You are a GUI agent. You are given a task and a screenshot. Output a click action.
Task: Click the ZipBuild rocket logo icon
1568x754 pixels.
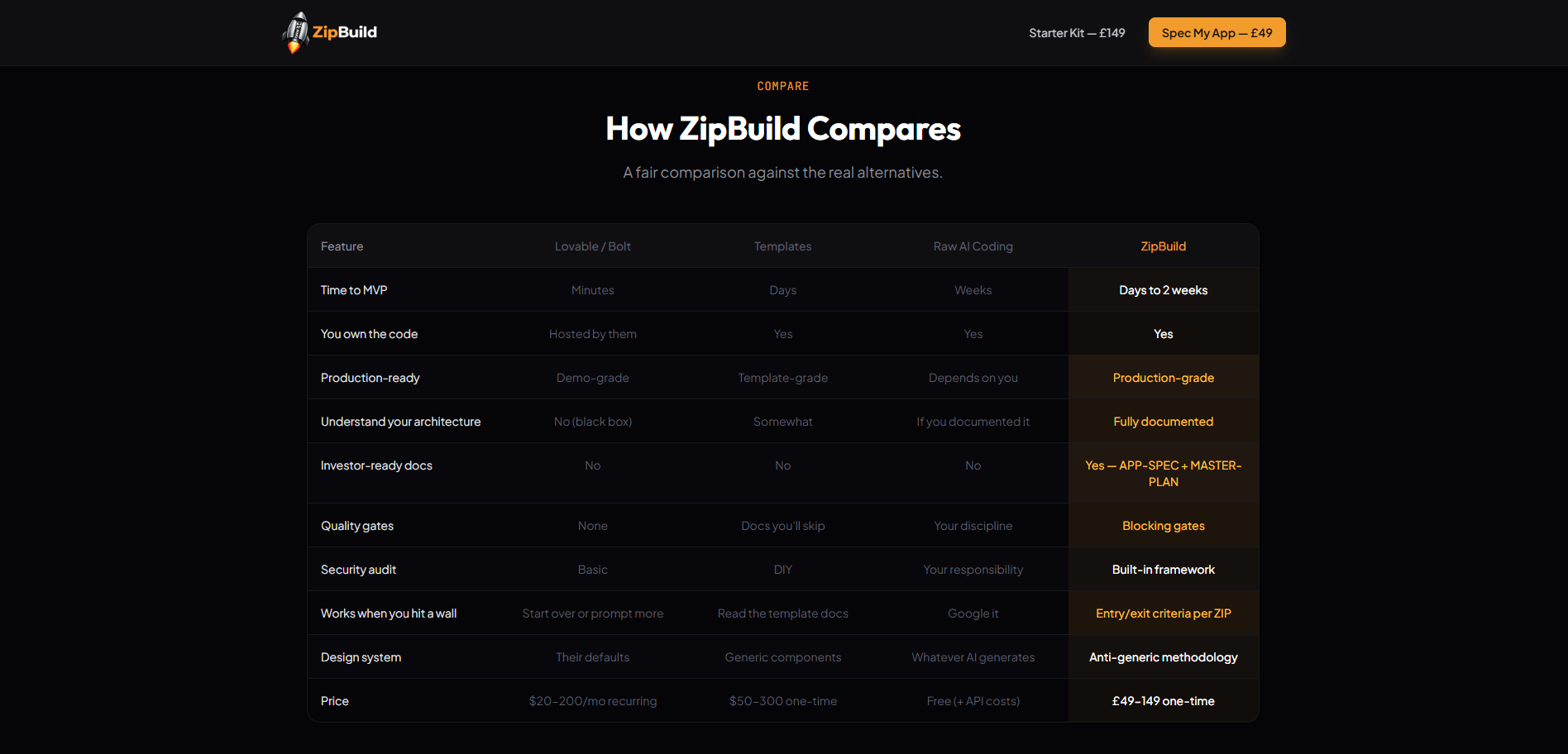[x=294, y=31]
